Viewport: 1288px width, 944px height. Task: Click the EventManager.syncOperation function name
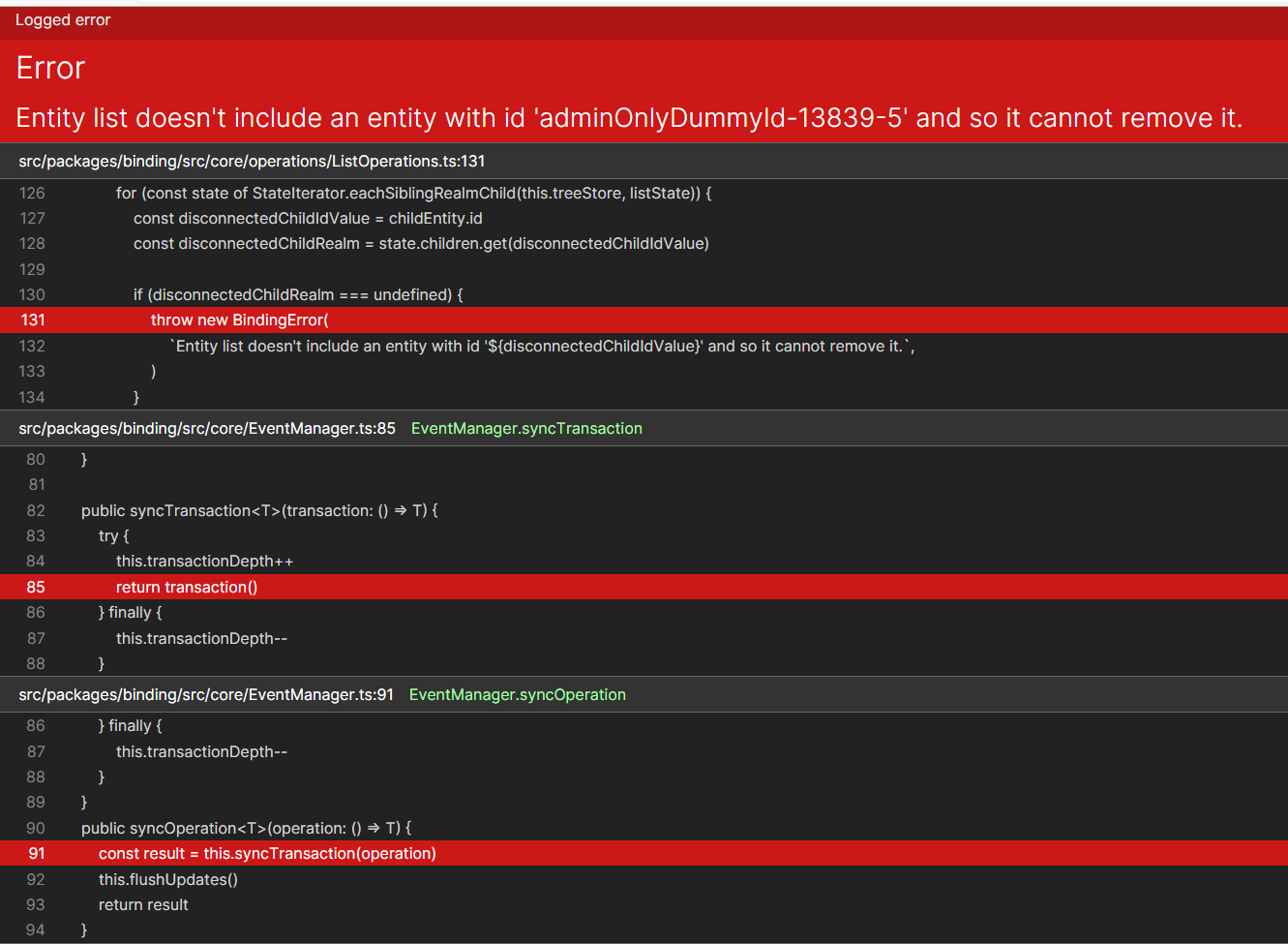tap(518, 694)
